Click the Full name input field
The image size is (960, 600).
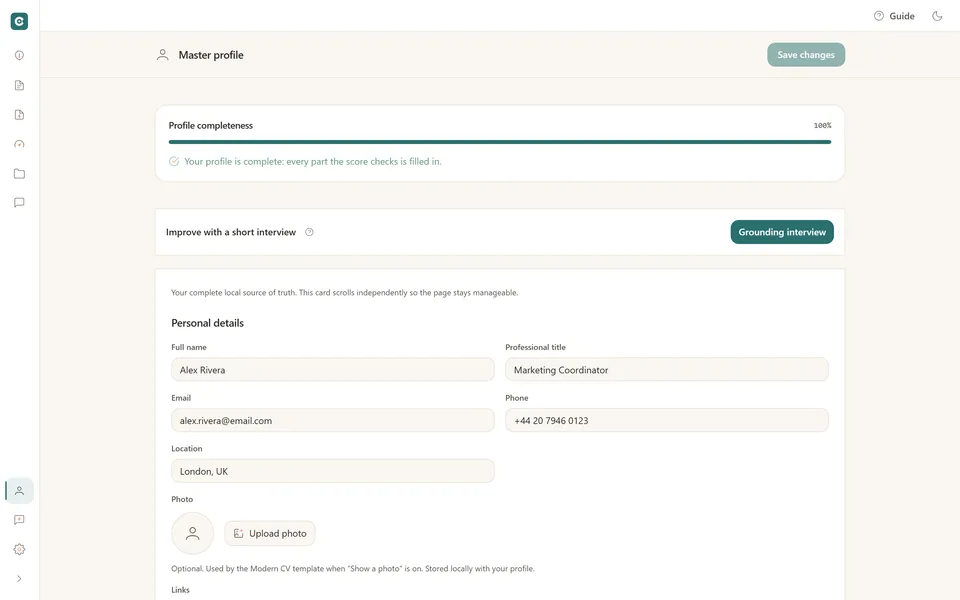point(332,370)
